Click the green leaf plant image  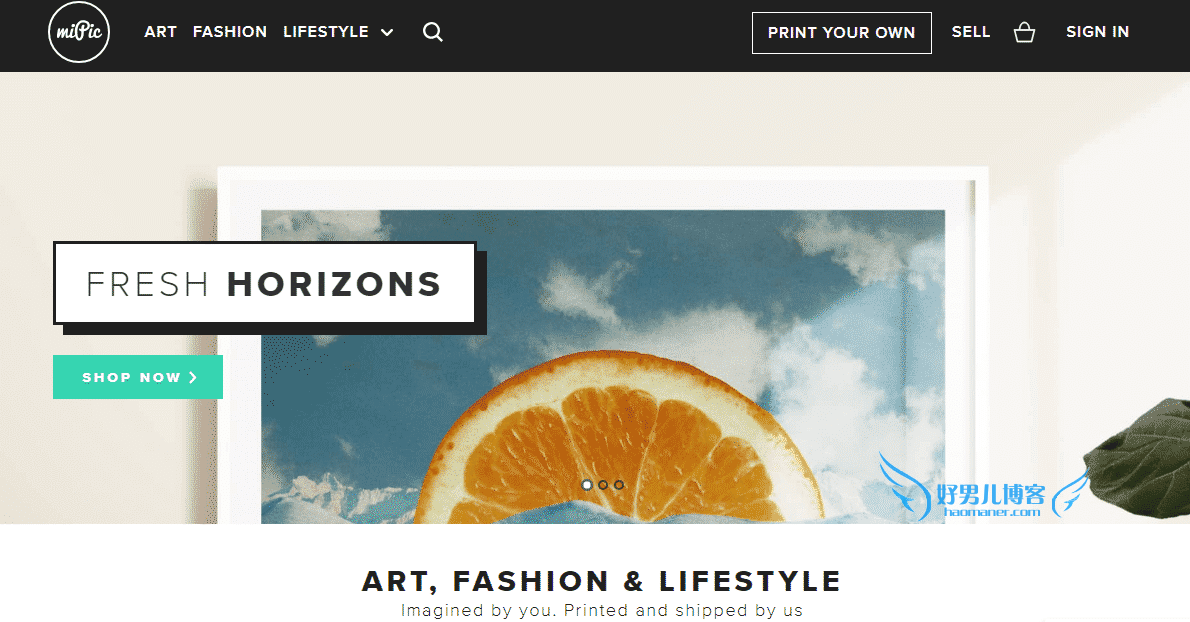click(x=1138, y=459)
